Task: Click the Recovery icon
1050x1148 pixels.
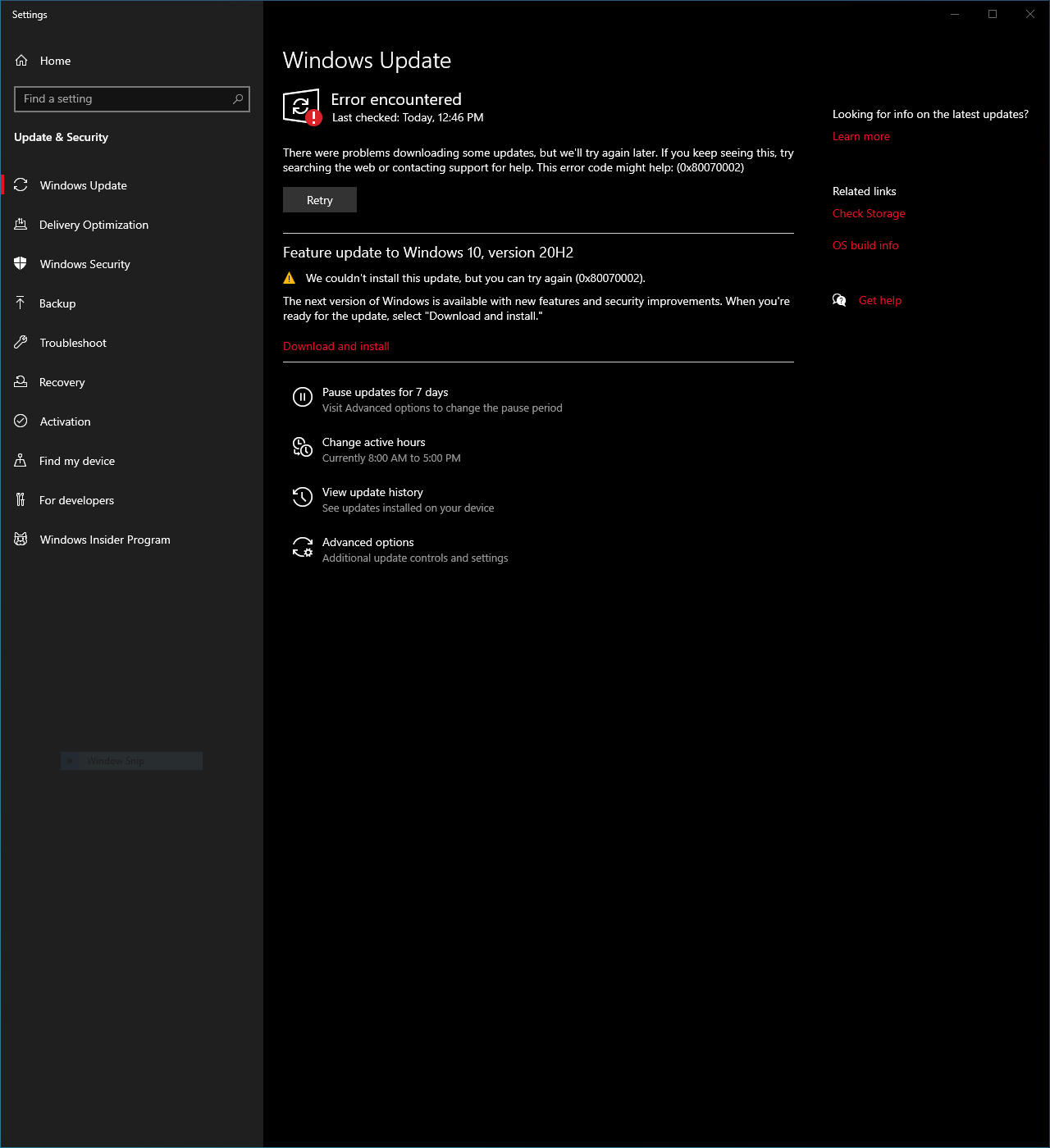Action: point(21,382)
